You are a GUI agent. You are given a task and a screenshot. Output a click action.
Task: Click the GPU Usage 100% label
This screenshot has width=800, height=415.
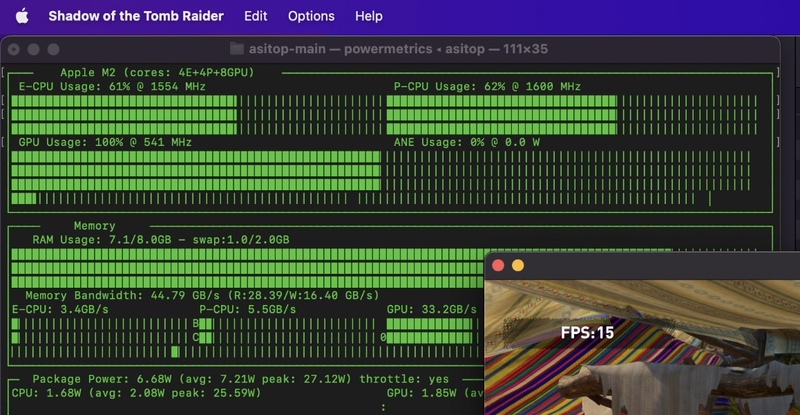point(105,142)
